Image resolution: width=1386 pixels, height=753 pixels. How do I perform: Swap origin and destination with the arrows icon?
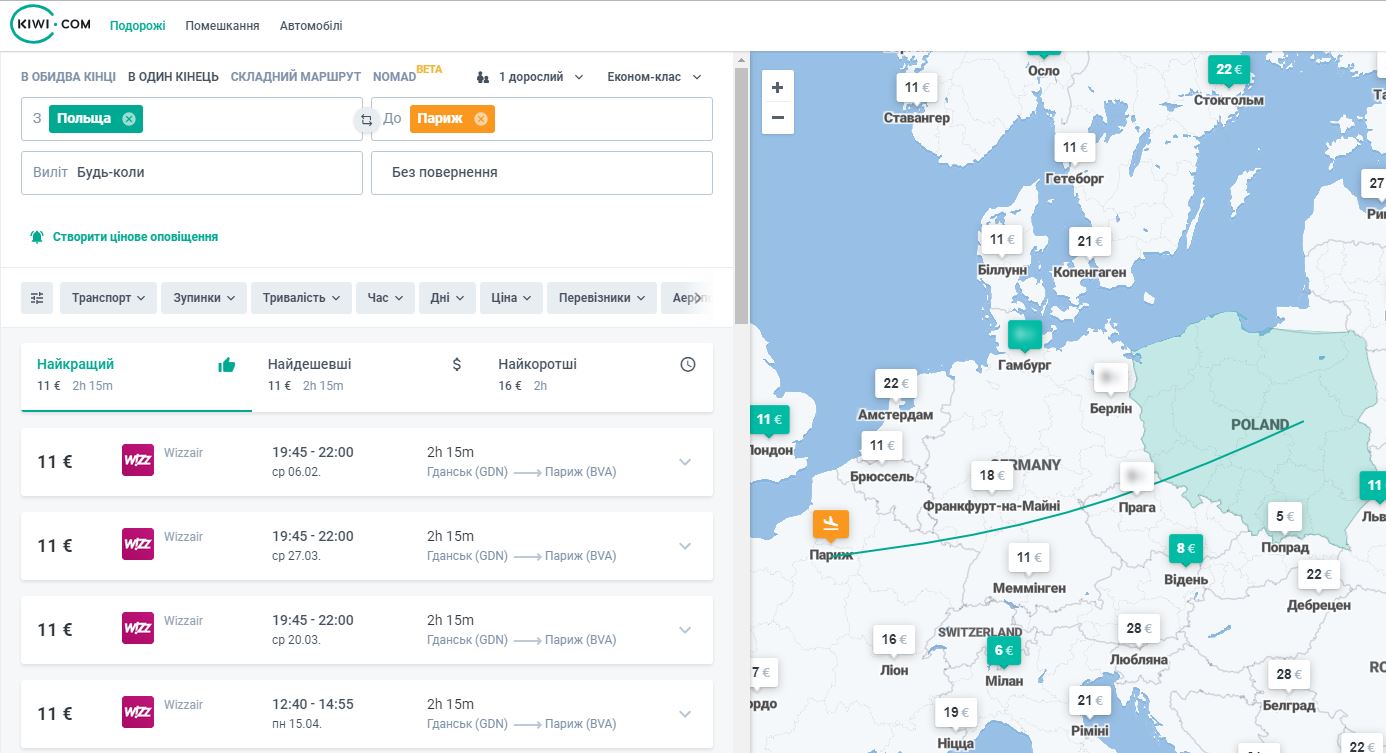pyautogui.click(x=367, y=119)
